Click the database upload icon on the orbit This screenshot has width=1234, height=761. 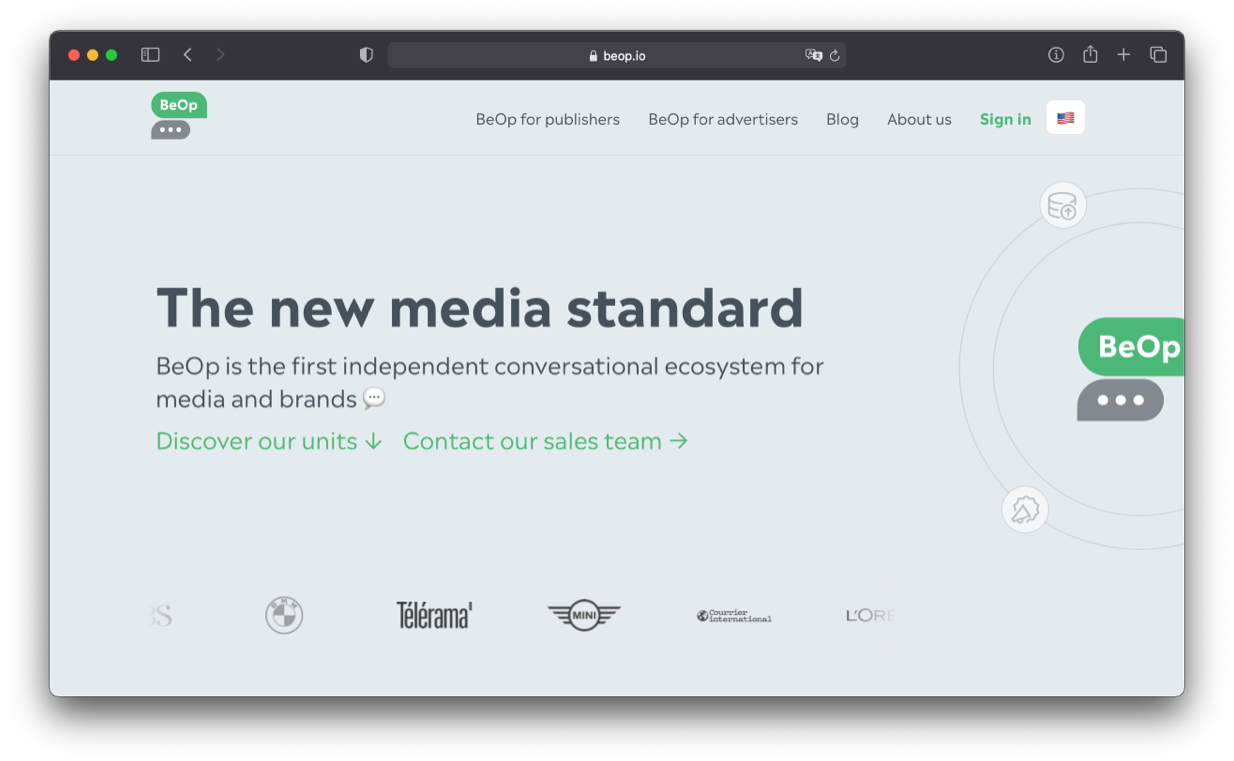click(1063, 205)
